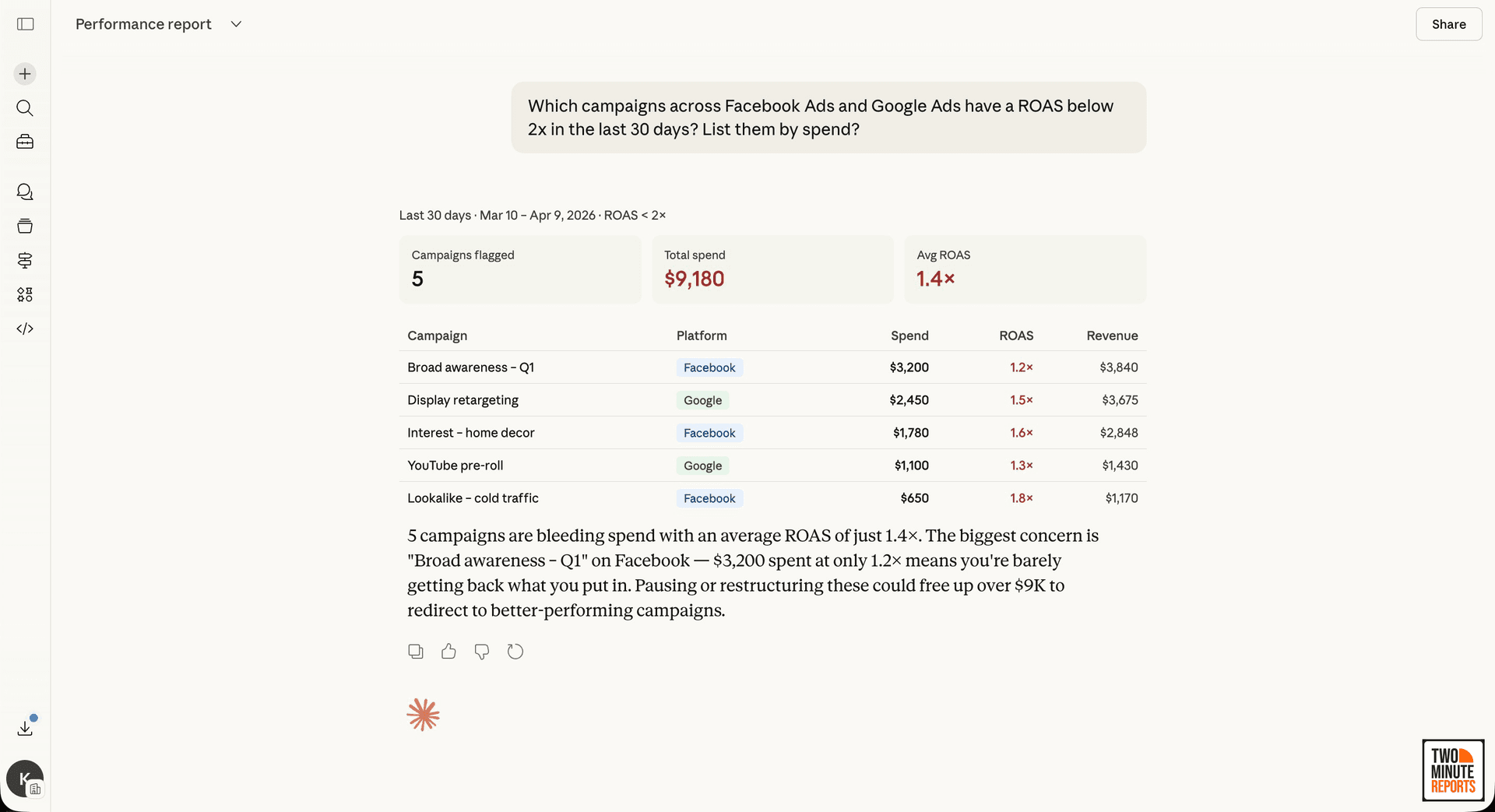This screenshot has width=1495, height=812.
Task: Open the workspace avatar menu
Action: (24, 779)
